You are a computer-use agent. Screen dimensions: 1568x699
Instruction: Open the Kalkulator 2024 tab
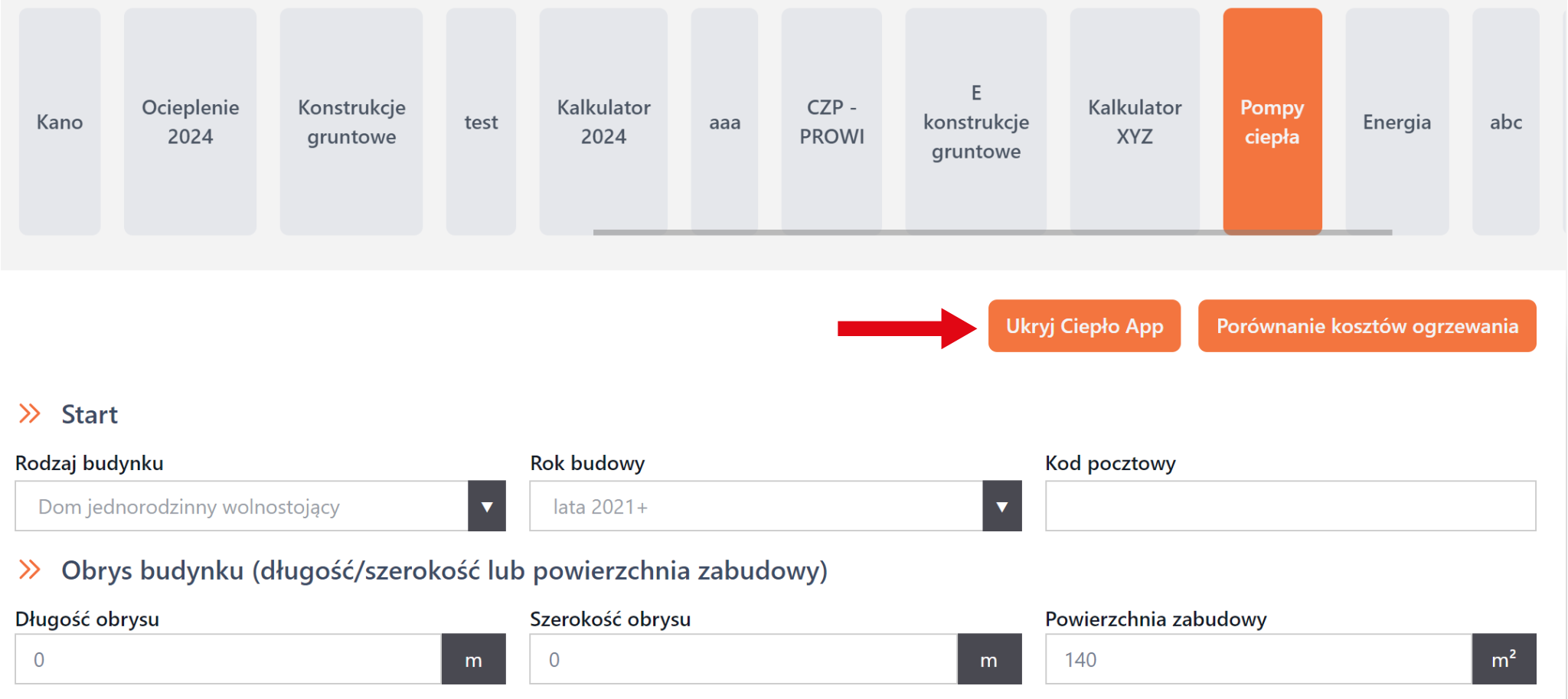tap(603, 122)
